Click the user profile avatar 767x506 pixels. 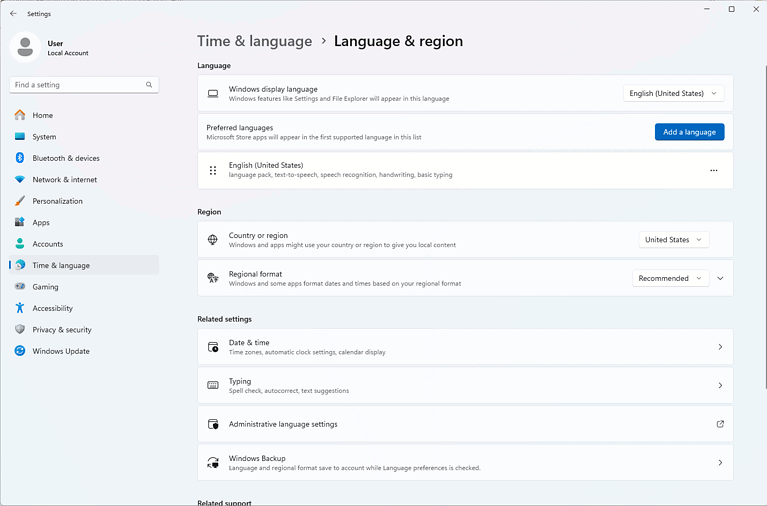[25, 47]
